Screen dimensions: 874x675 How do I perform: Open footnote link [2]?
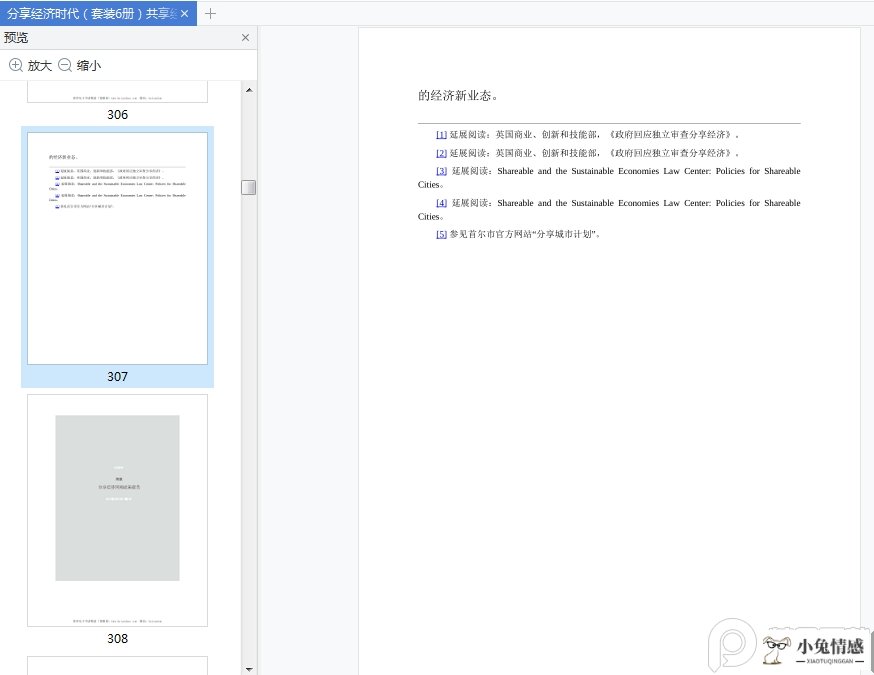(x=441, y=153)
